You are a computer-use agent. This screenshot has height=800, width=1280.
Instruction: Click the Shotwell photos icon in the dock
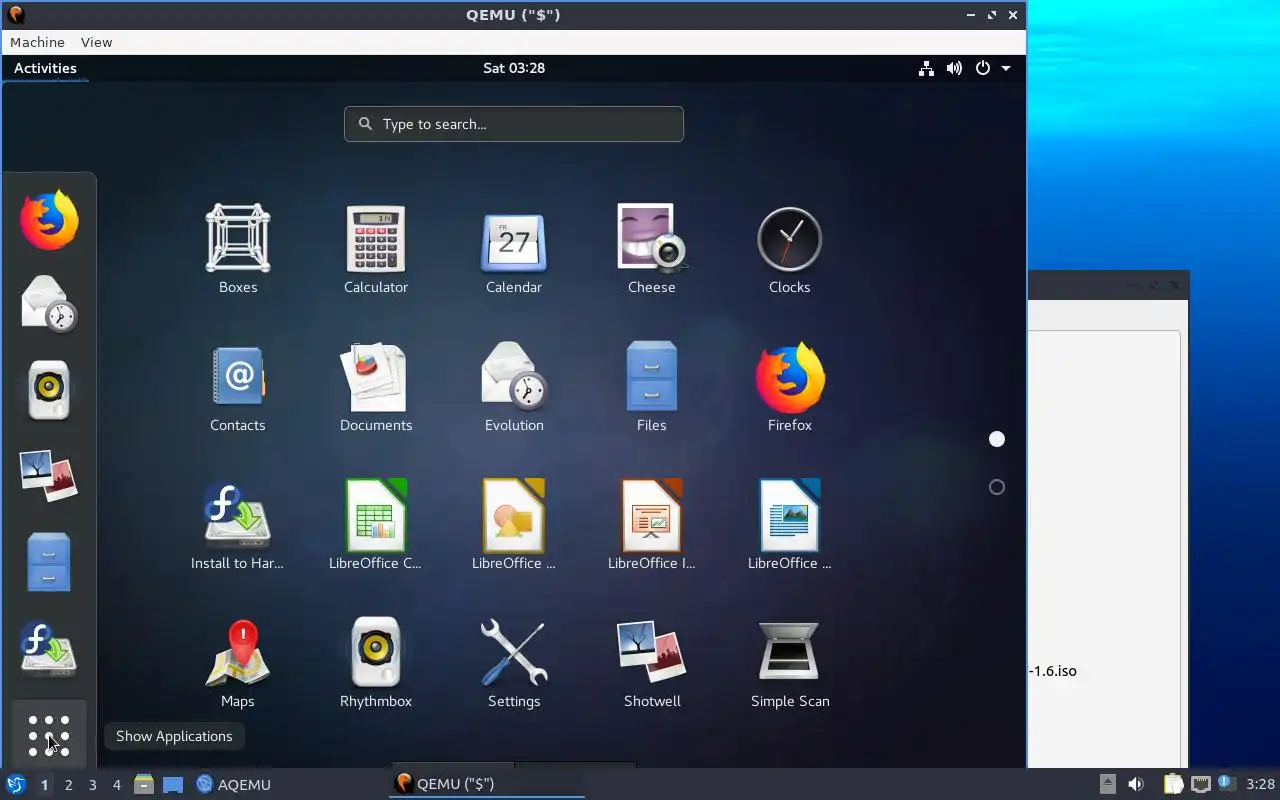coord(49,476)
